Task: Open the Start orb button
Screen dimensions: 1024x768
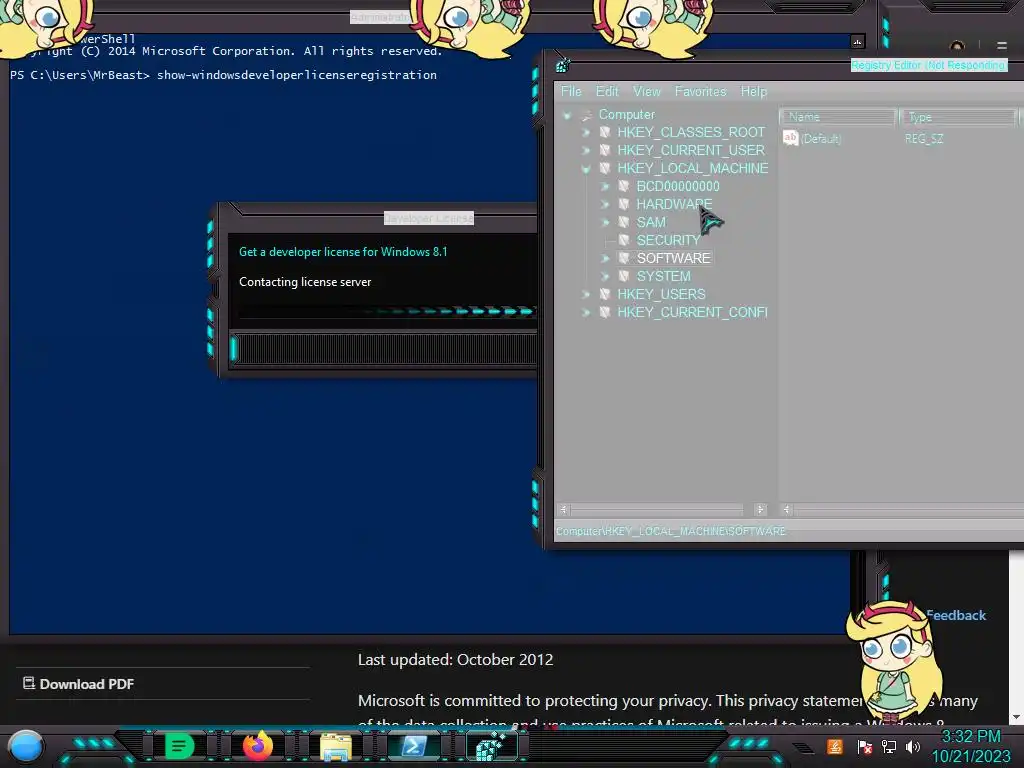Action: coord(25,746)
